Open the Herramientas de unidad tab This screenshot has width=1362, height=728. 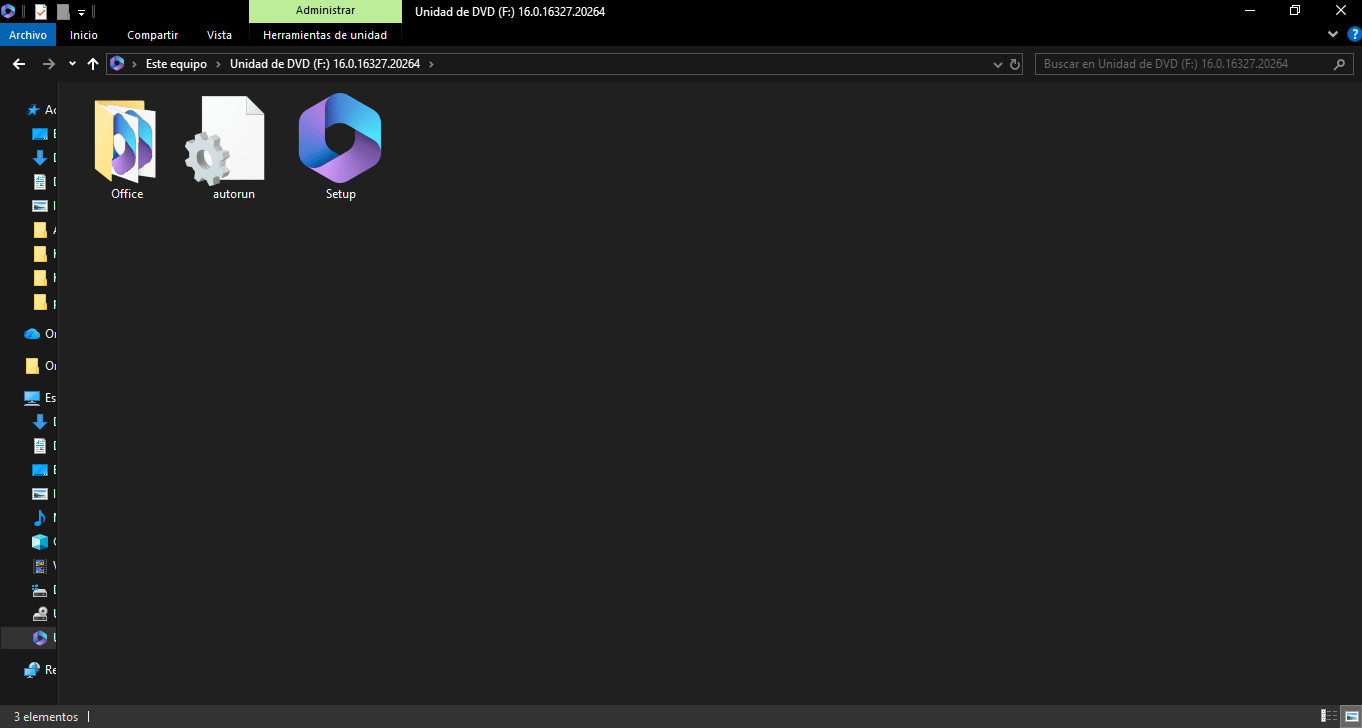click(x=325, y=35)
